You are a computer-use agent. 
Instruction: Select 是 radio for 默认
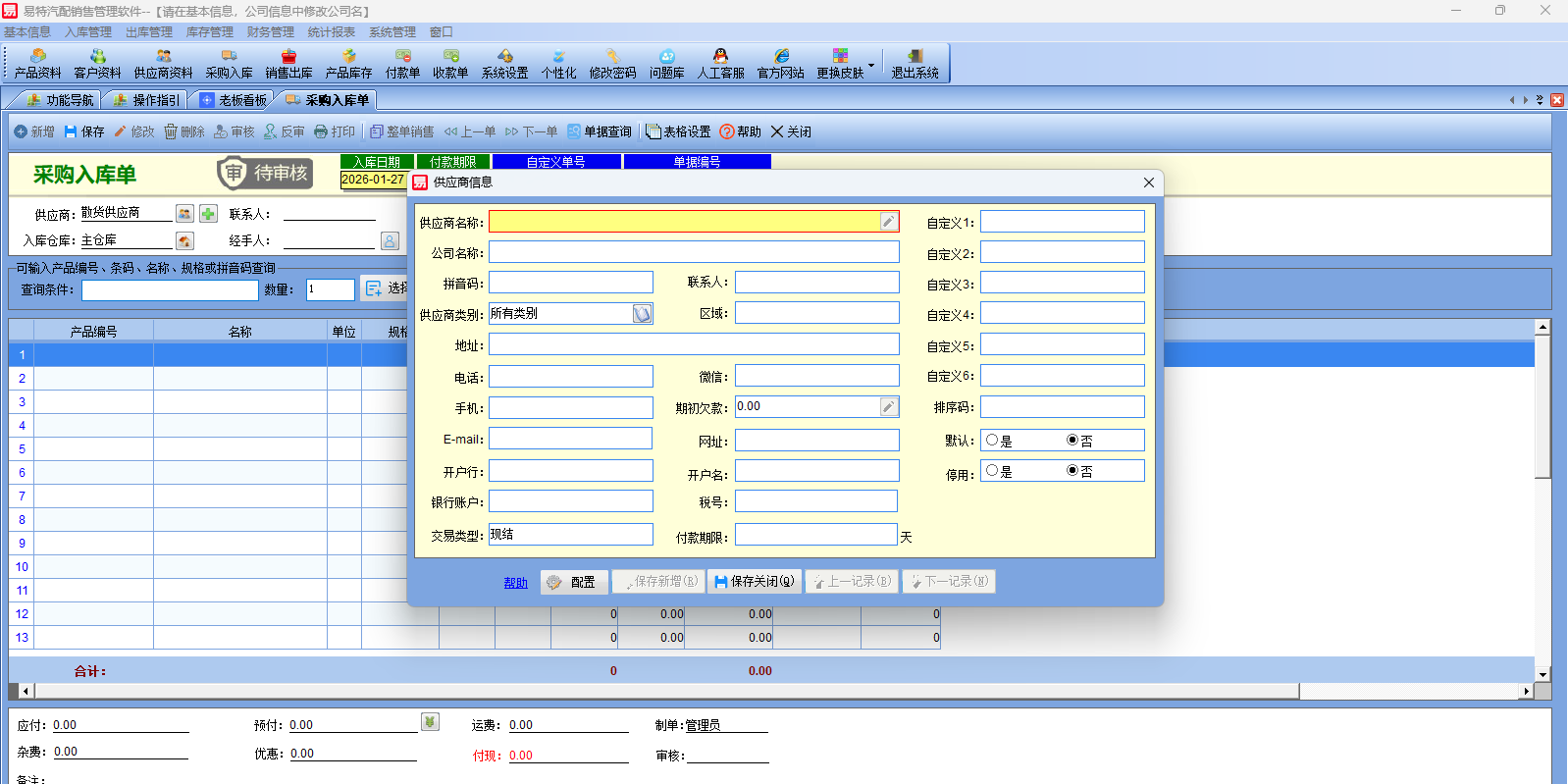(992, 441)
